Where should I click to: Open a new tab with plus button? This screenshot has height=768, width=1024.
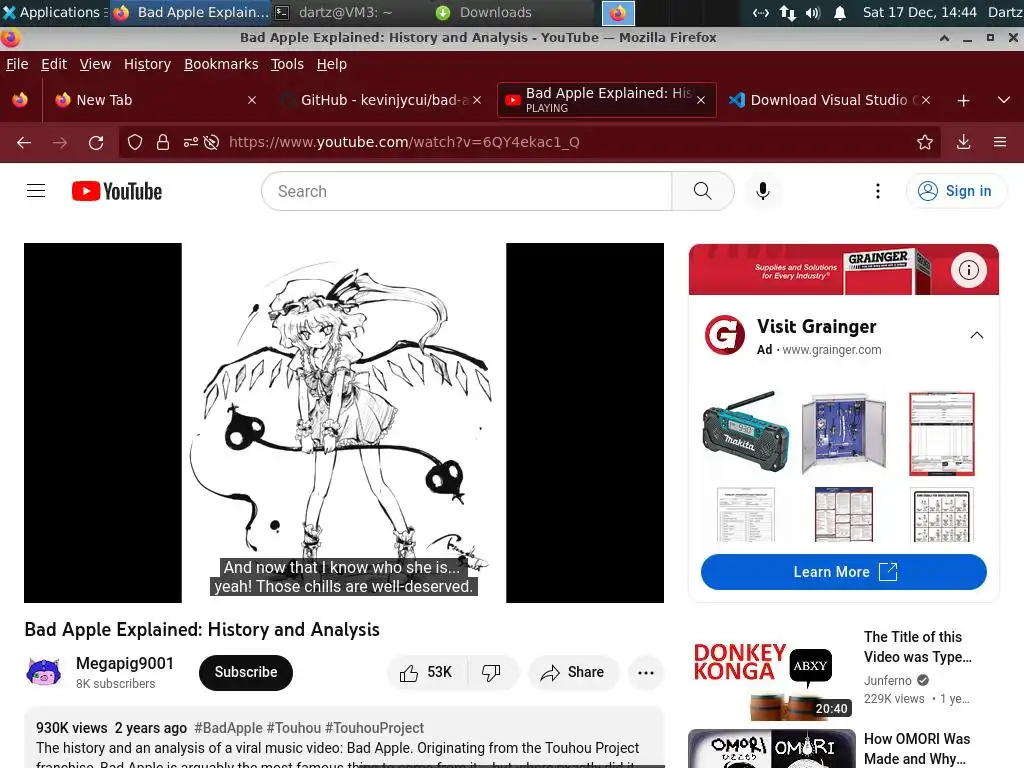coord(963,101)
